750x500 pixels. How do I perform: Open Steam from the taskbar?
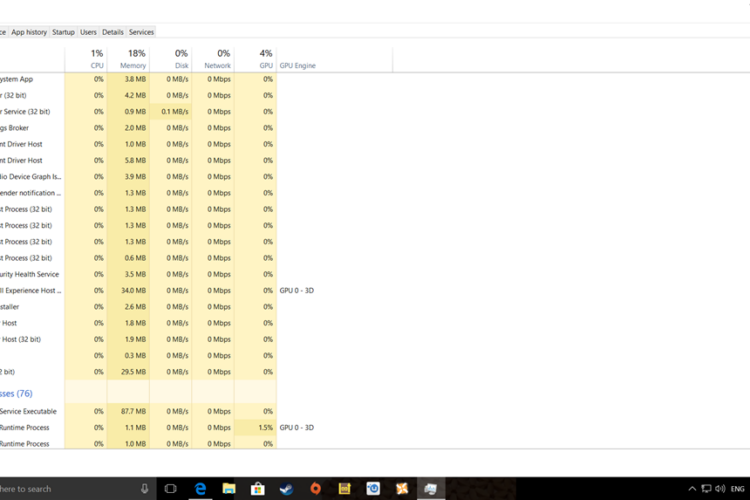[287, 488]
